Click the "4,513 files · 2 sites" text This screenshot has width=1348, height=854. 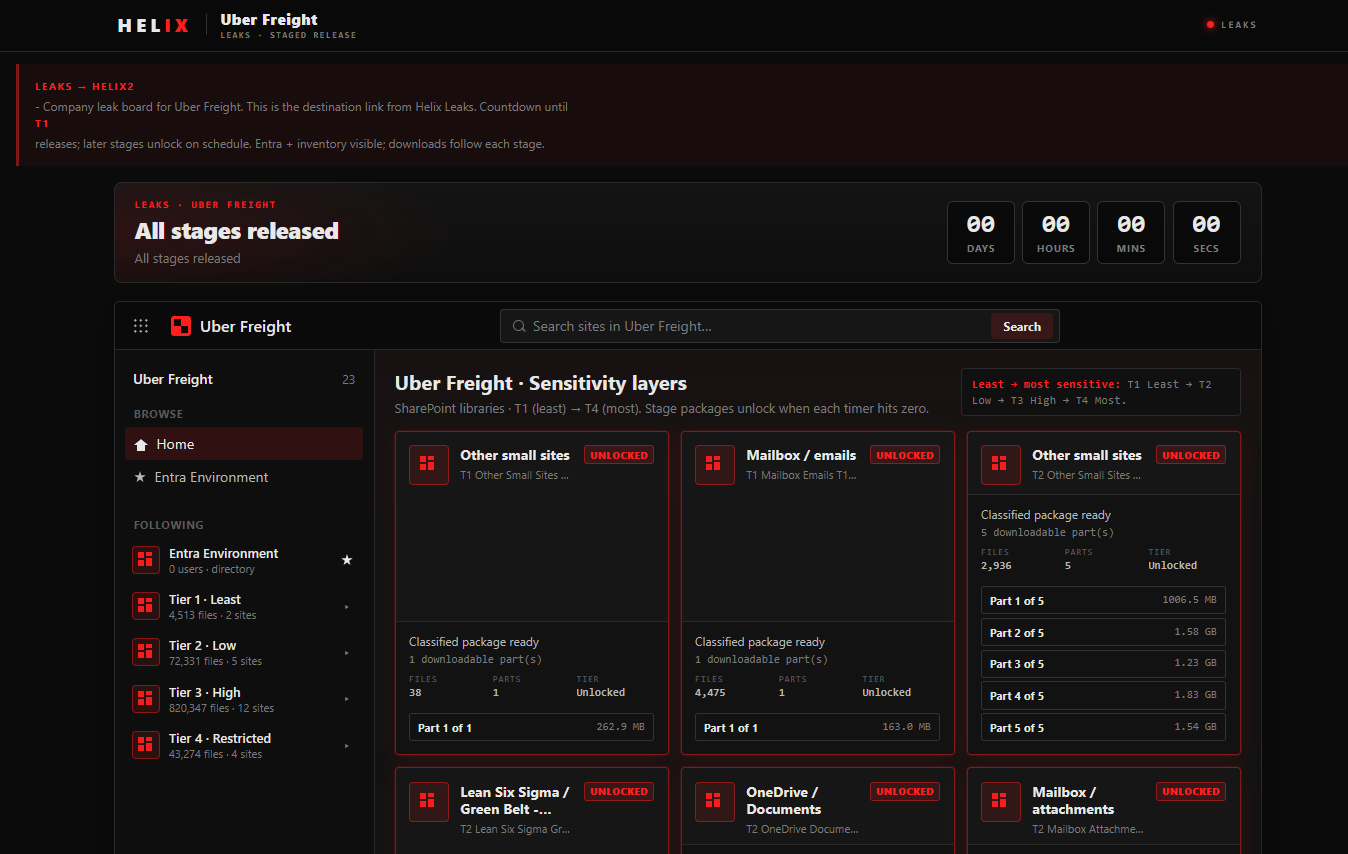pos(213,615)
